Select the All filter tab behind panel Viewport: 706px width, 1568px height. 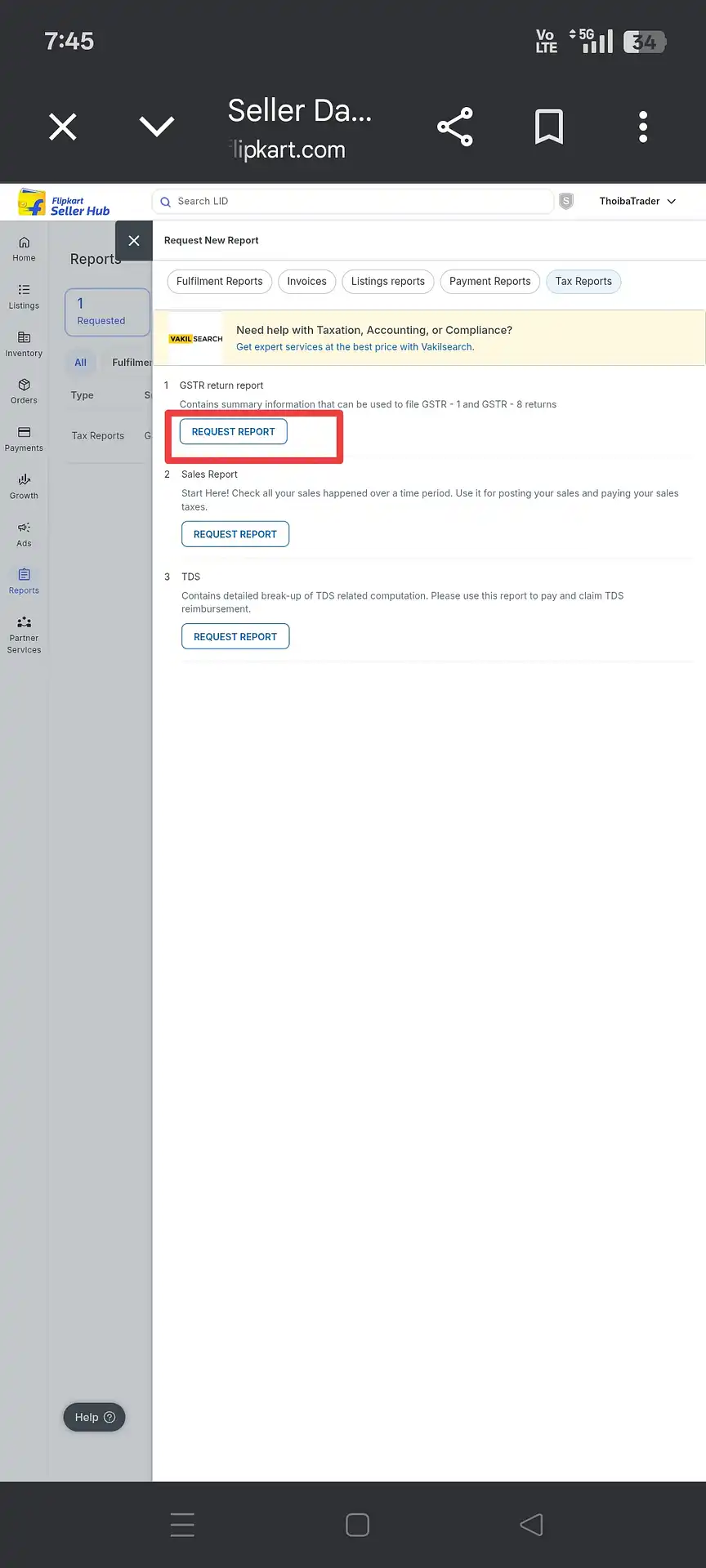pyautogui.click(x=80, y=363)
